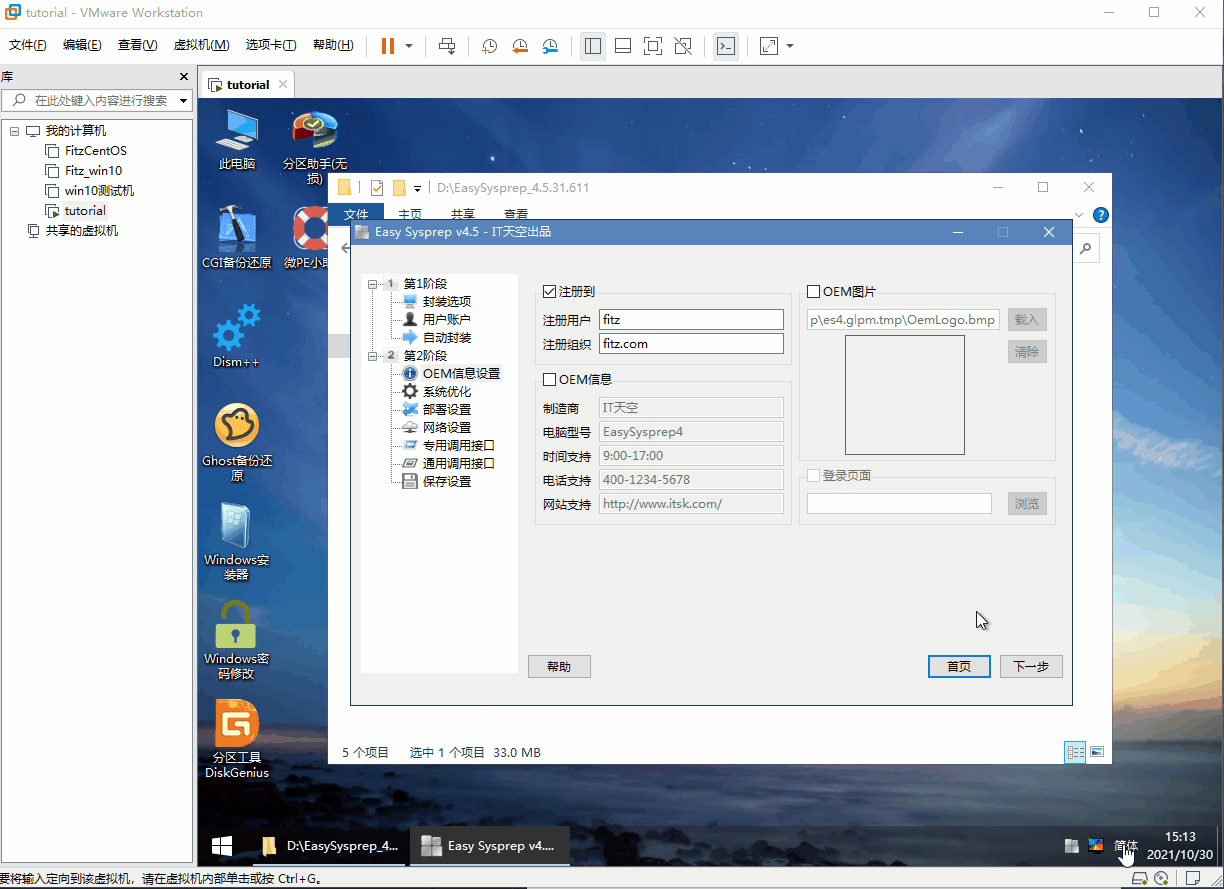The image size is (1224, 889).
Task: Click the system optimization gear icon (系统优化)
Action: 410,392
